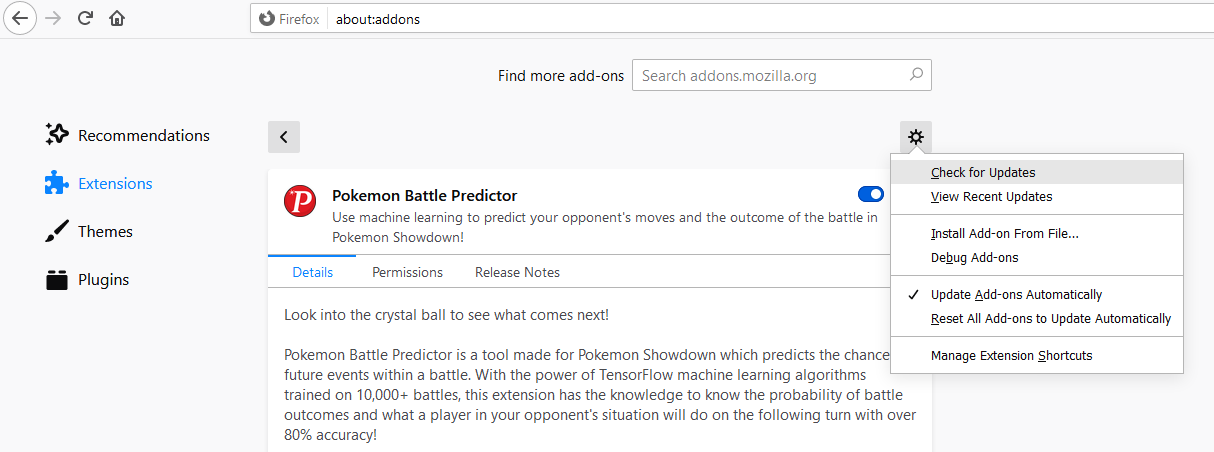Switch to the Permissions tab

[x=407, y=272]
